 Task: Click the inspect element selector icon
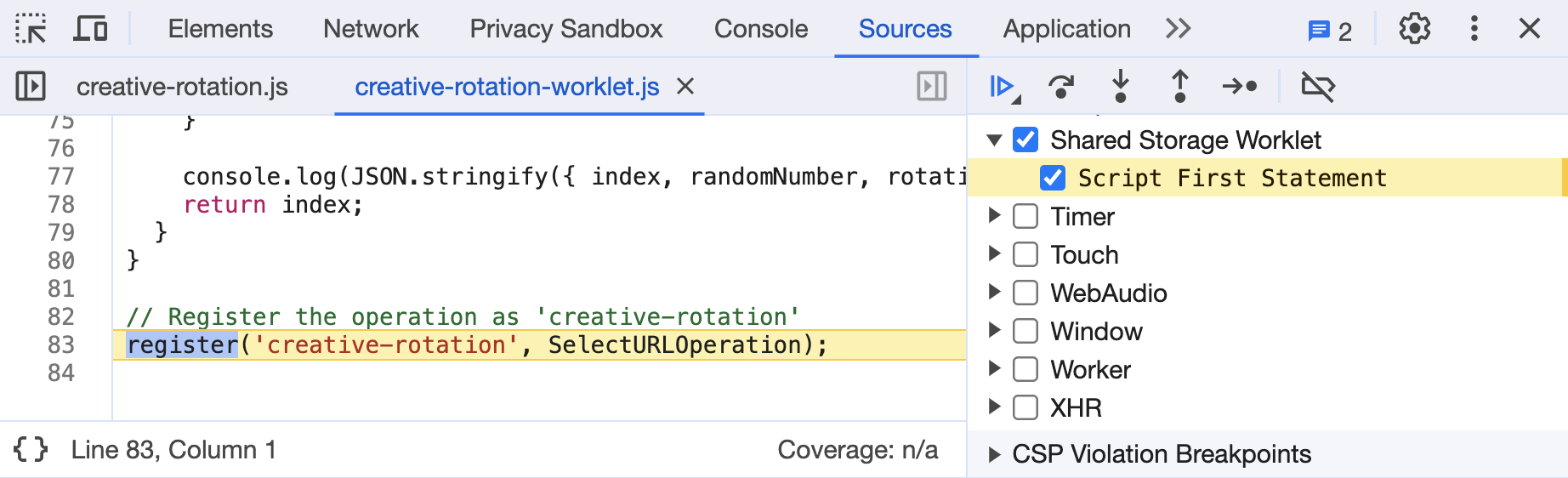pos(31,29)
